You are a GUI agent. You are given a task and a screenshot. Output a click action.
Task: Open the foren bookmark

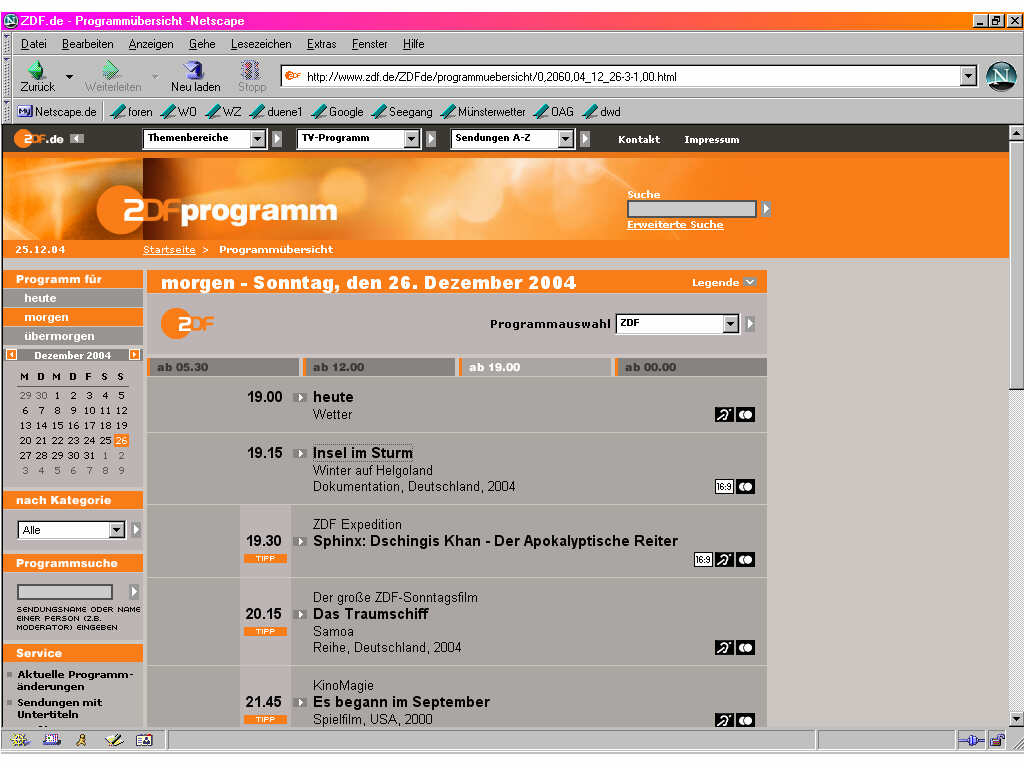click(x=131, y=112)
